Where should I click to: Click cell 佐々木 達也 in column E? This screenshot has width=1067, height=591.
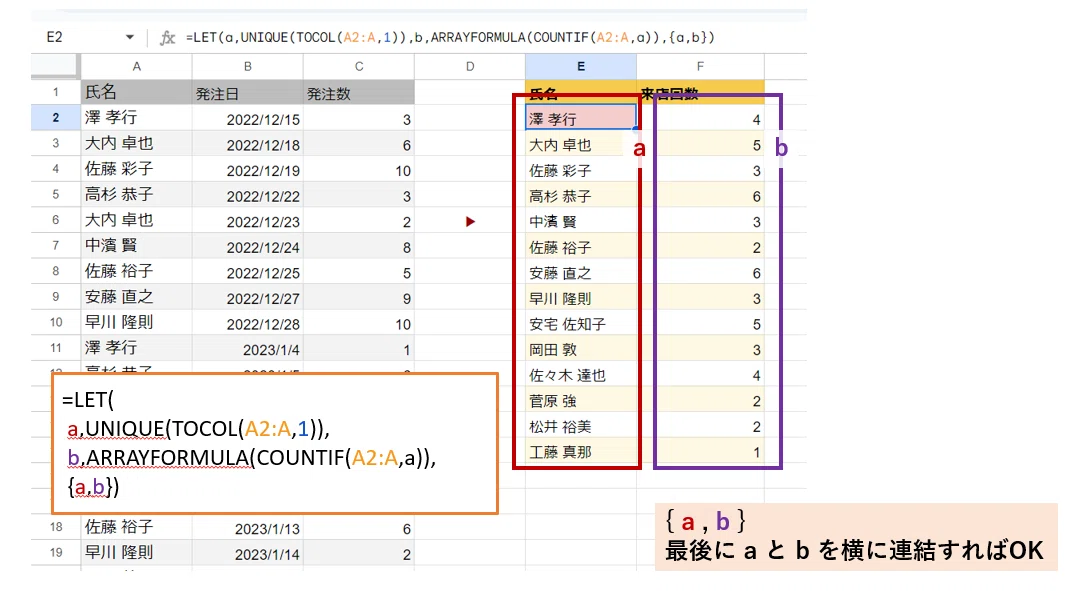click(x=580, y=375)
